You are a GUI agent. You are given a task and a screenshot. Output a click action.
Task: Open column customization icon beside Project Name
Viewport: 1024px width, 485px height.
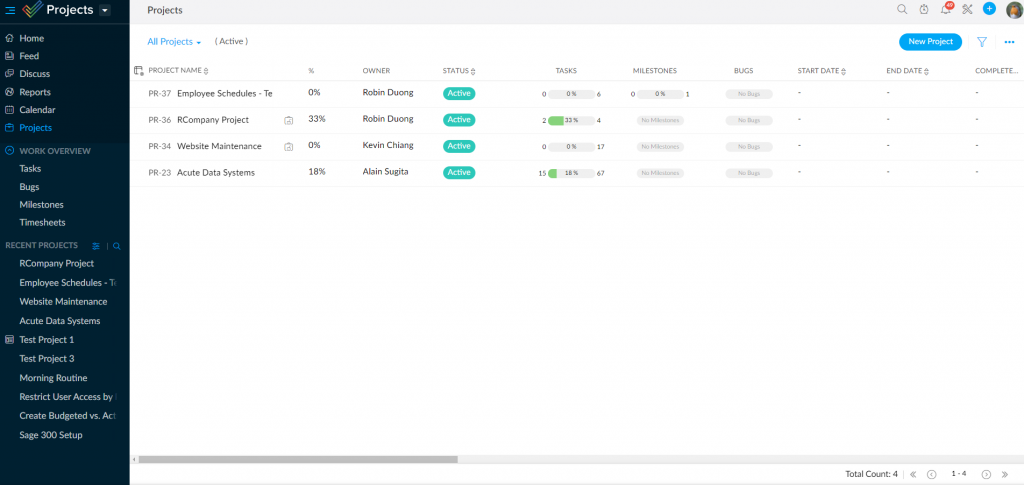(138, 70)
